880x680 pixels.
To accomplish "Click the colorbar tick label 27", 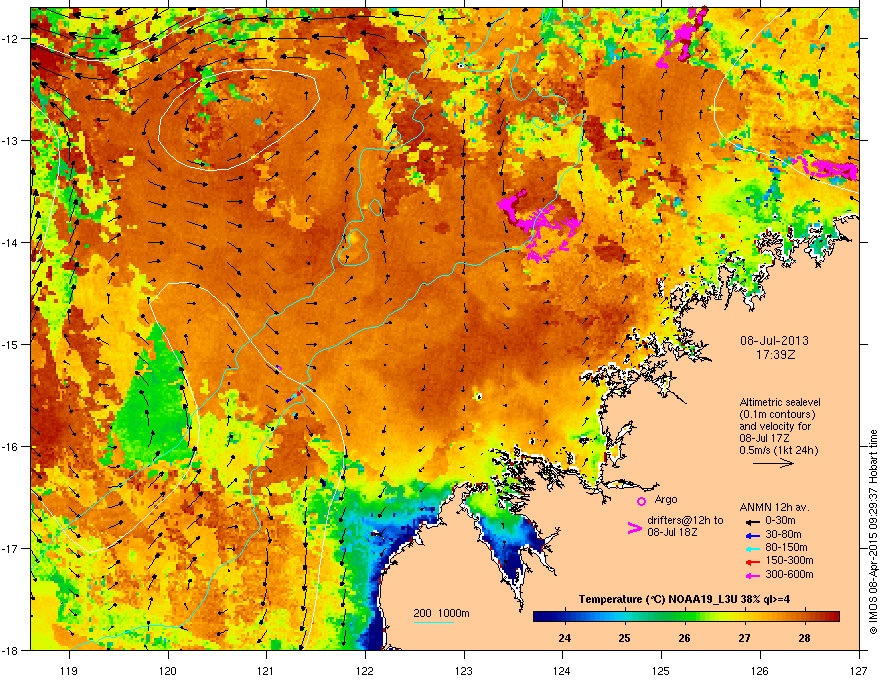I will point(744,638).
